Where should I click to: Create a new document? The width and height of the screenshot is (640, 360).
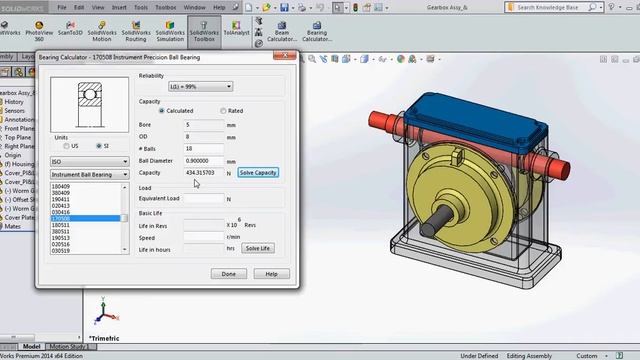coord(249,7)
